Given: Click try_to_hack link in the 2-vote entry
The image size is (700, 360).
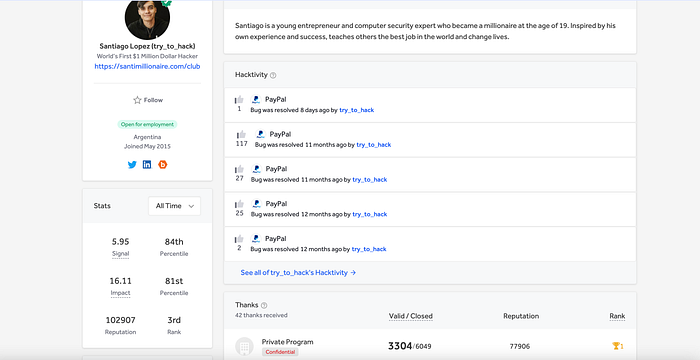Looking at the screenshot, I should (x=369, y=249).
